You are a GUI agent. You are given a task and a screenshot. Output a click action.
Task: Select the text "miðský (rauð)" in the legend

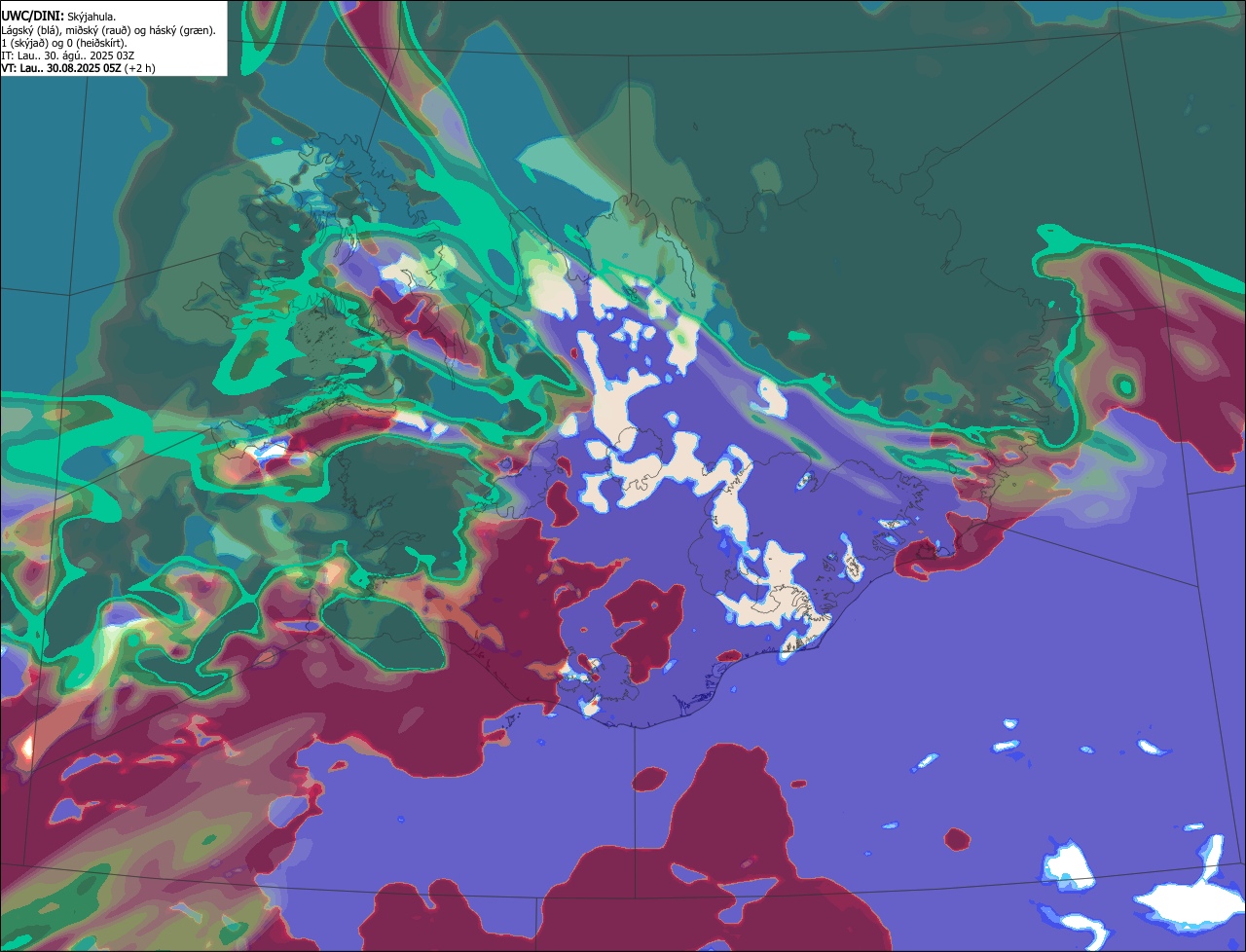(97, 31)
